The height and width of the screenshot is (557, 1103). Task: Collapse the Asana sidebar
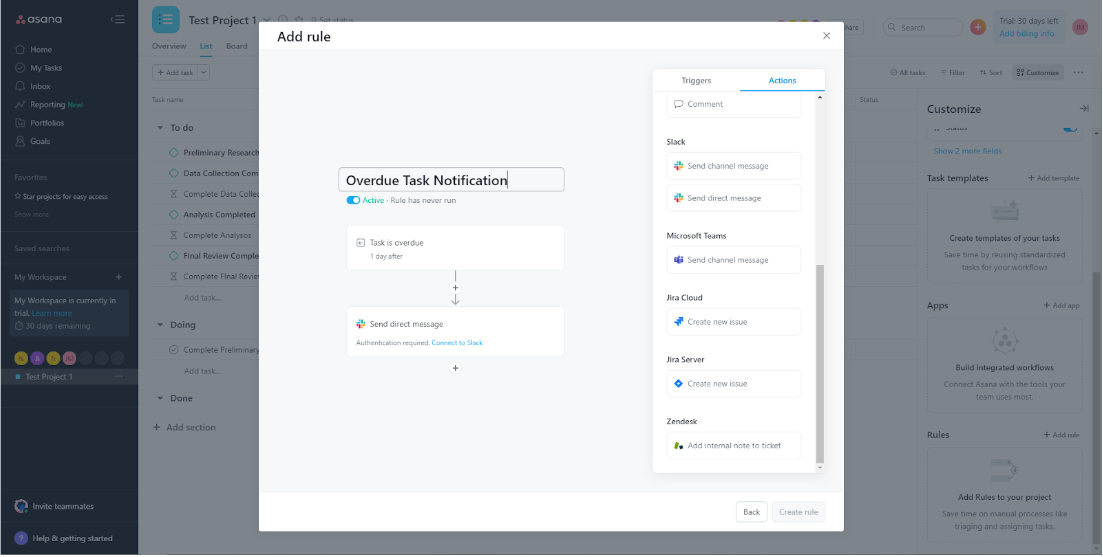tap(118, 20)
